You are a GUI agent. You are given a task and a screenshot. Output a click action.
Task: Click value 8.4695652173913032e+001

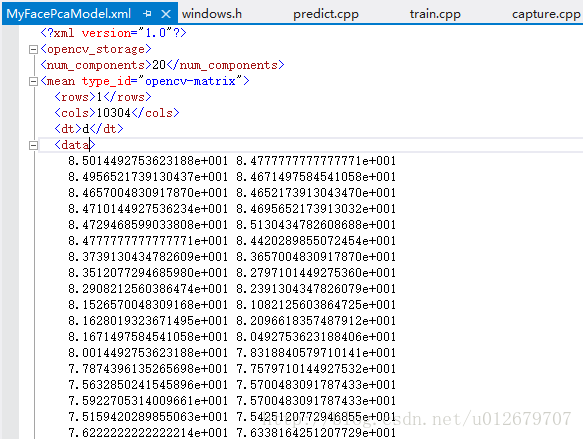(x=316, y=209)
